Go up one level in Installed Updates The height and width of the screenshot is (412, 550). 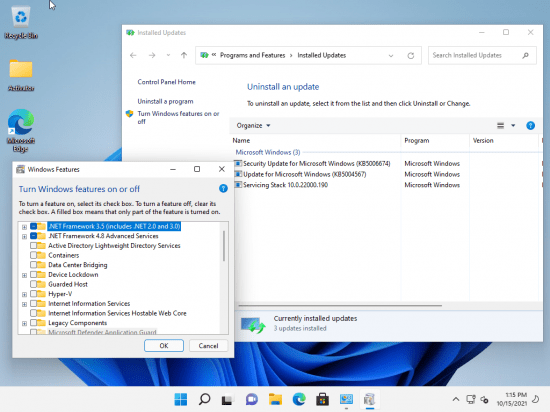point(184,55)
